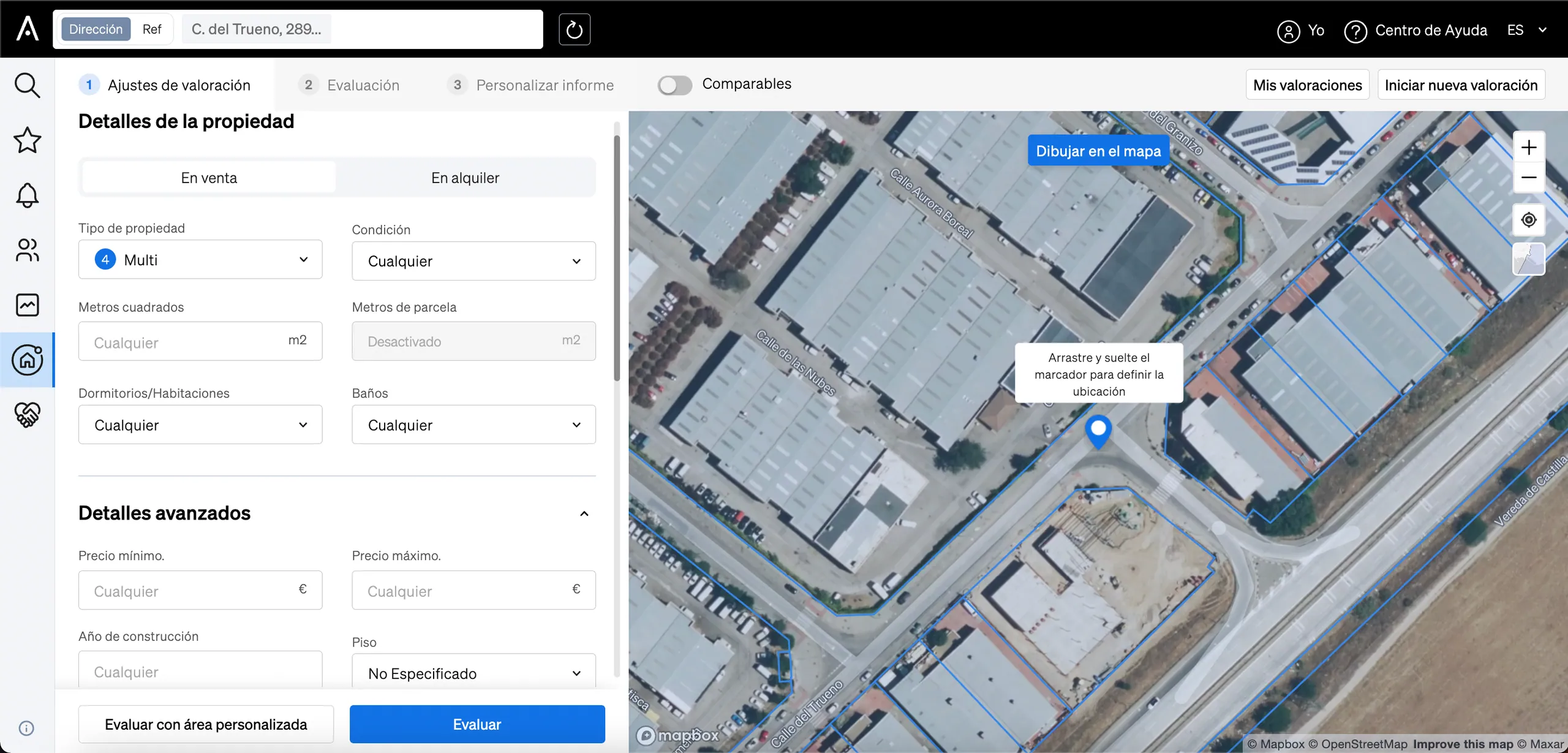
Task: Click Dibujar en el mapa button
Action: [1098, 151]
